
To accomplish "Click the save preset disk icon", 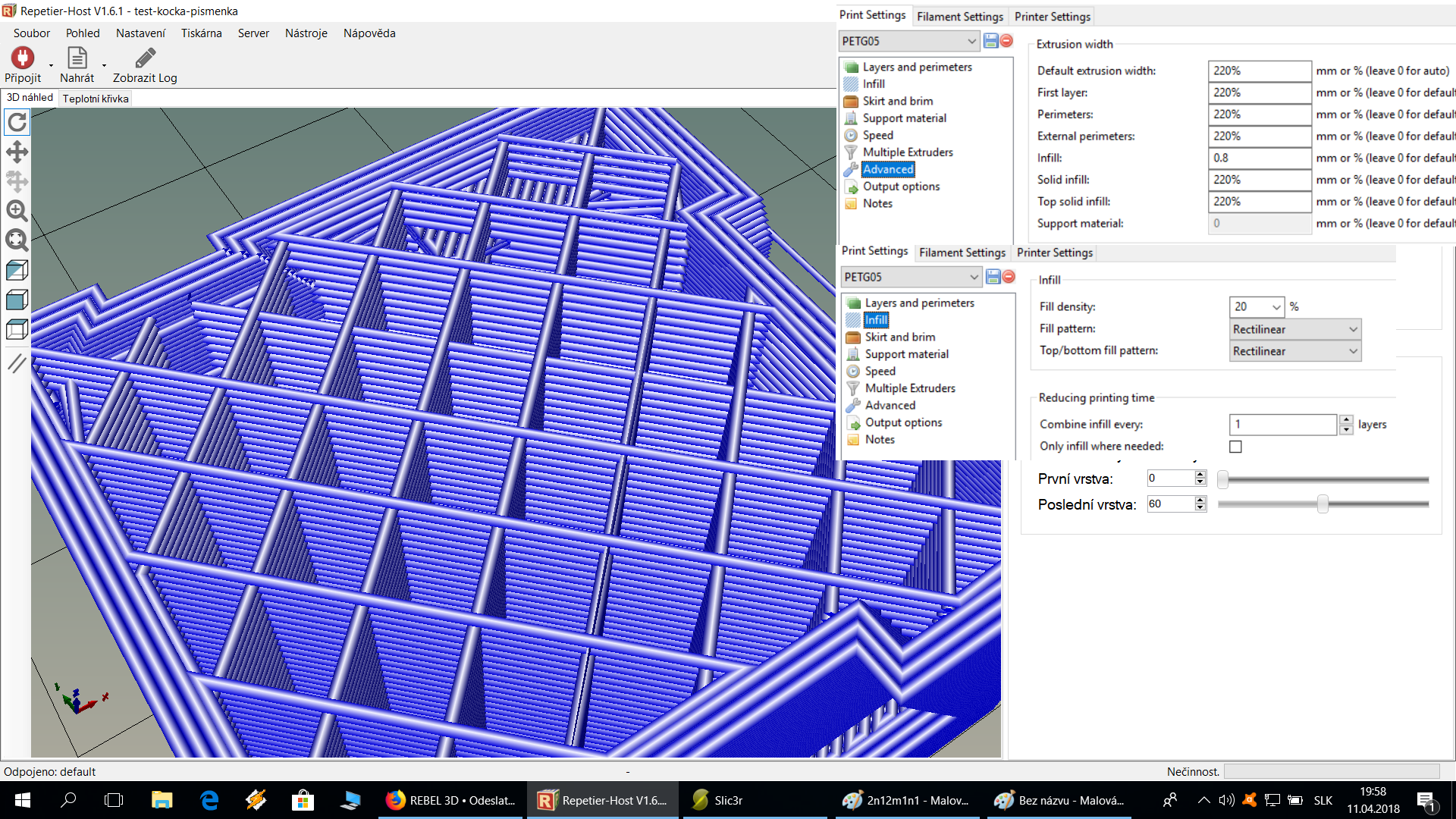I will tap(990, 41).
